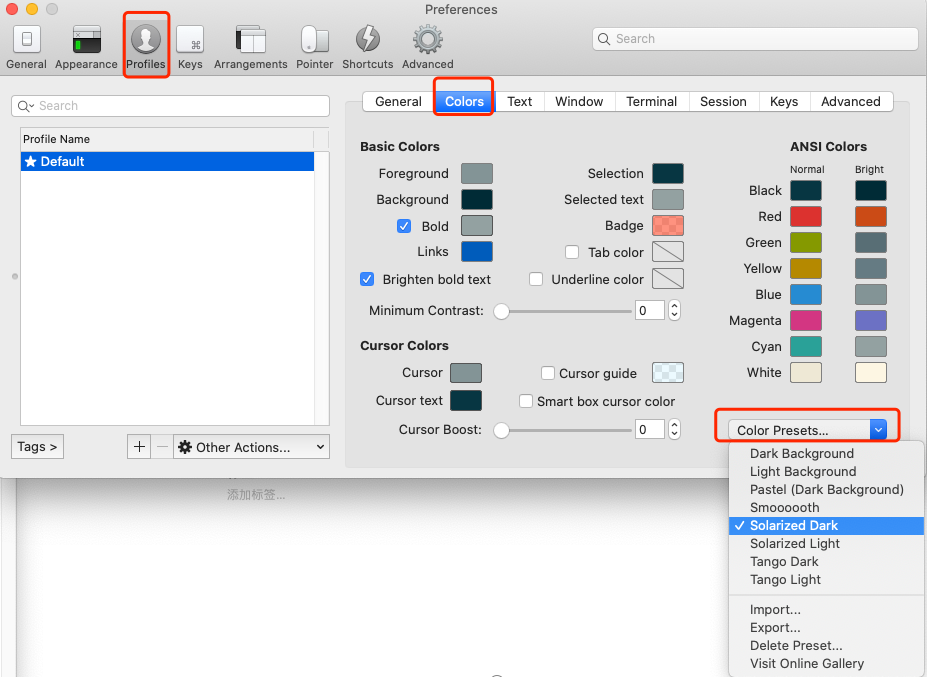This screenshot has height=677, width=927.
Task: Choose the Smoooooth preset
Action: [x=826, y=507]
